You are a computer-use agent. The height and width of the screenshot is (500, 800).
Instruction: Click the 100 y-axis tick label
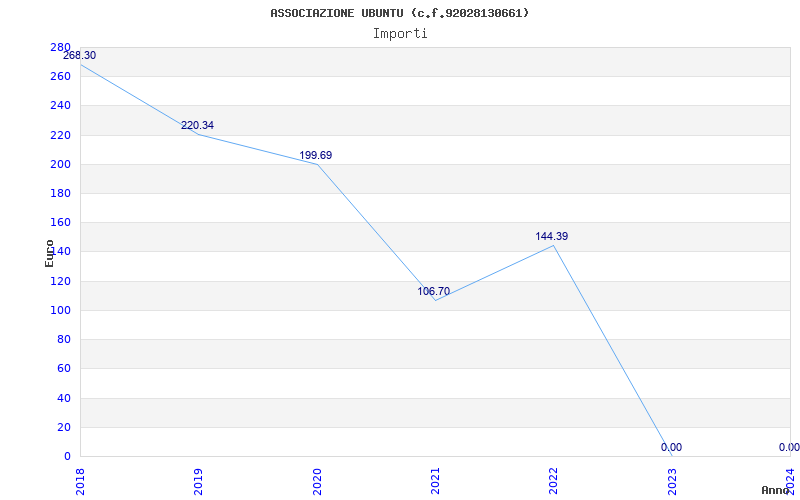[x=61, y=310]
